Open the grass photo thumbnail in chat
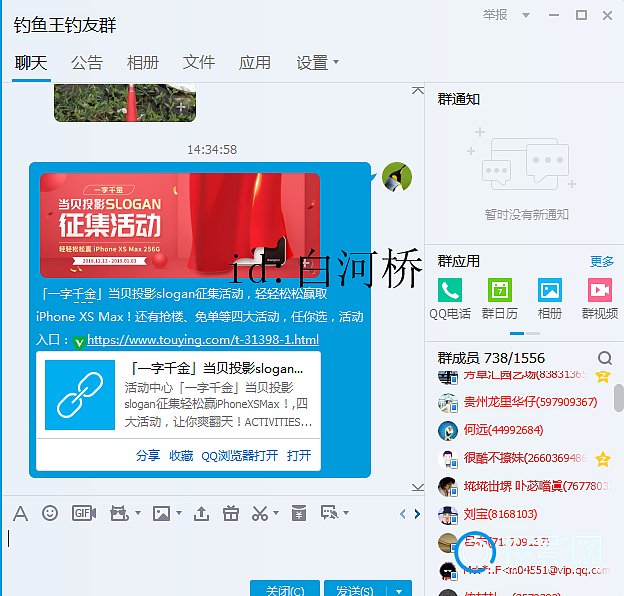This screenshot has height=596, width=624. 125,103
